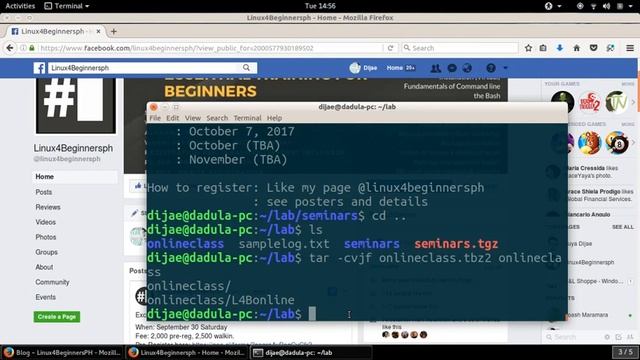The width and height of the screenshot is (640, 360).
Task: Click the Firefox URL address field
Action: [x=210, y=48]
